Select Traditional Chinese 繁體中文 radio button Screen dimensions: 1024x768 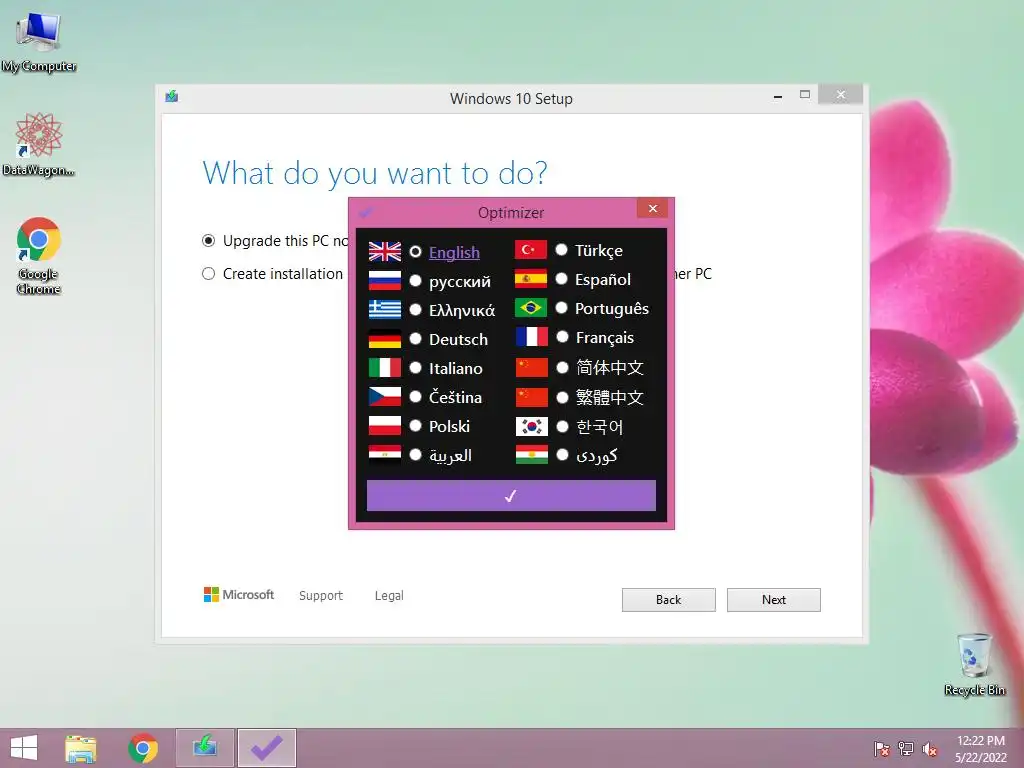tap(562, 397)
